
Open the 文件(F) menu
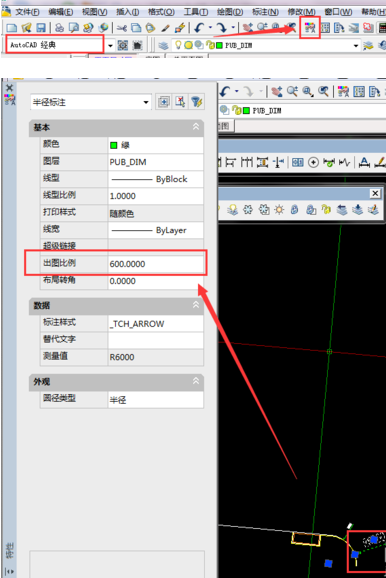pos(27,12)
